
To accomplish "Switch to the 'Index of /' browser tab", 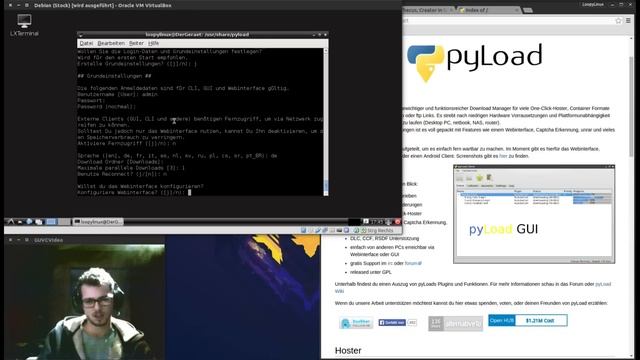I will coord(489,10).
